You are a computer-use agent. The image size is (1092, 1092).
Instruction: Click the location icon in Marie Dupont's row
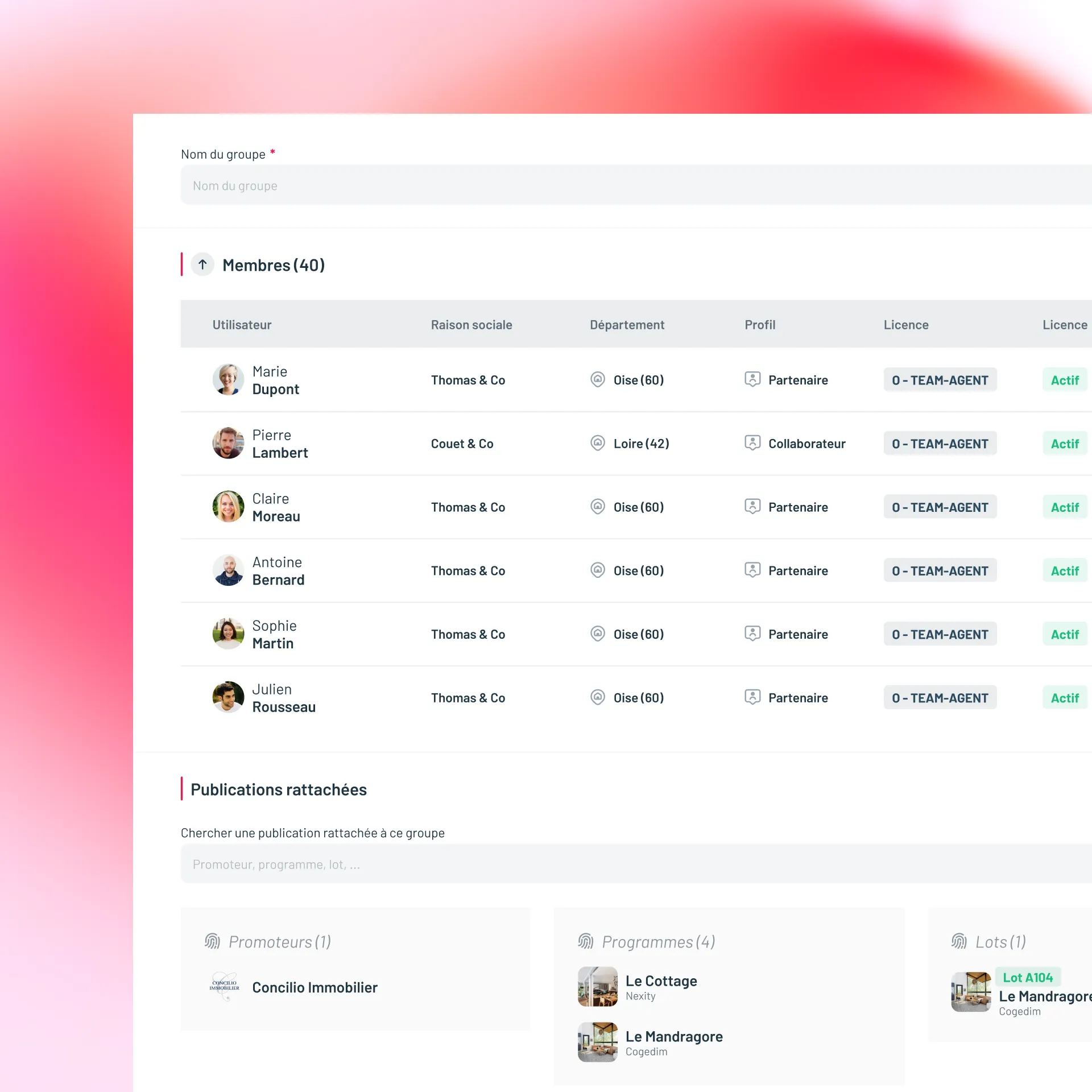click(x=598, y=379)
